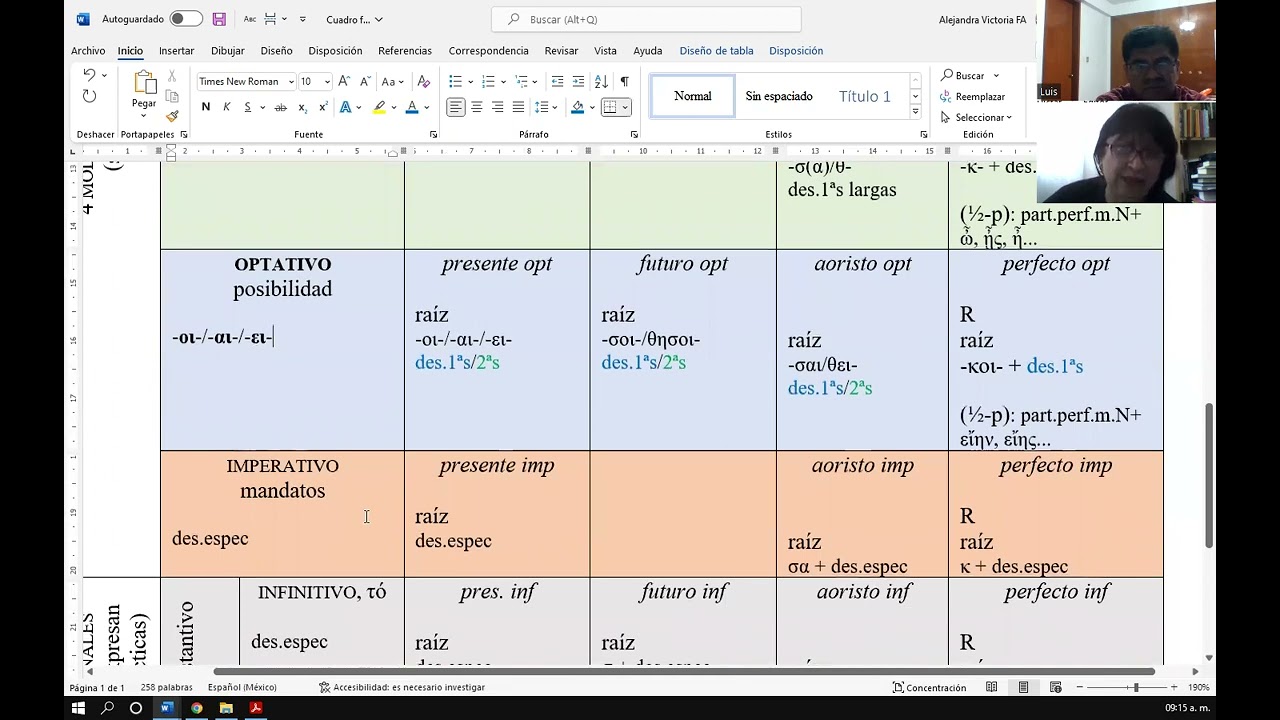Screen dimensions: 1280x720
Task: Switch to Read Mode view icon in the status bar
Action: click(x=991, y=687)
